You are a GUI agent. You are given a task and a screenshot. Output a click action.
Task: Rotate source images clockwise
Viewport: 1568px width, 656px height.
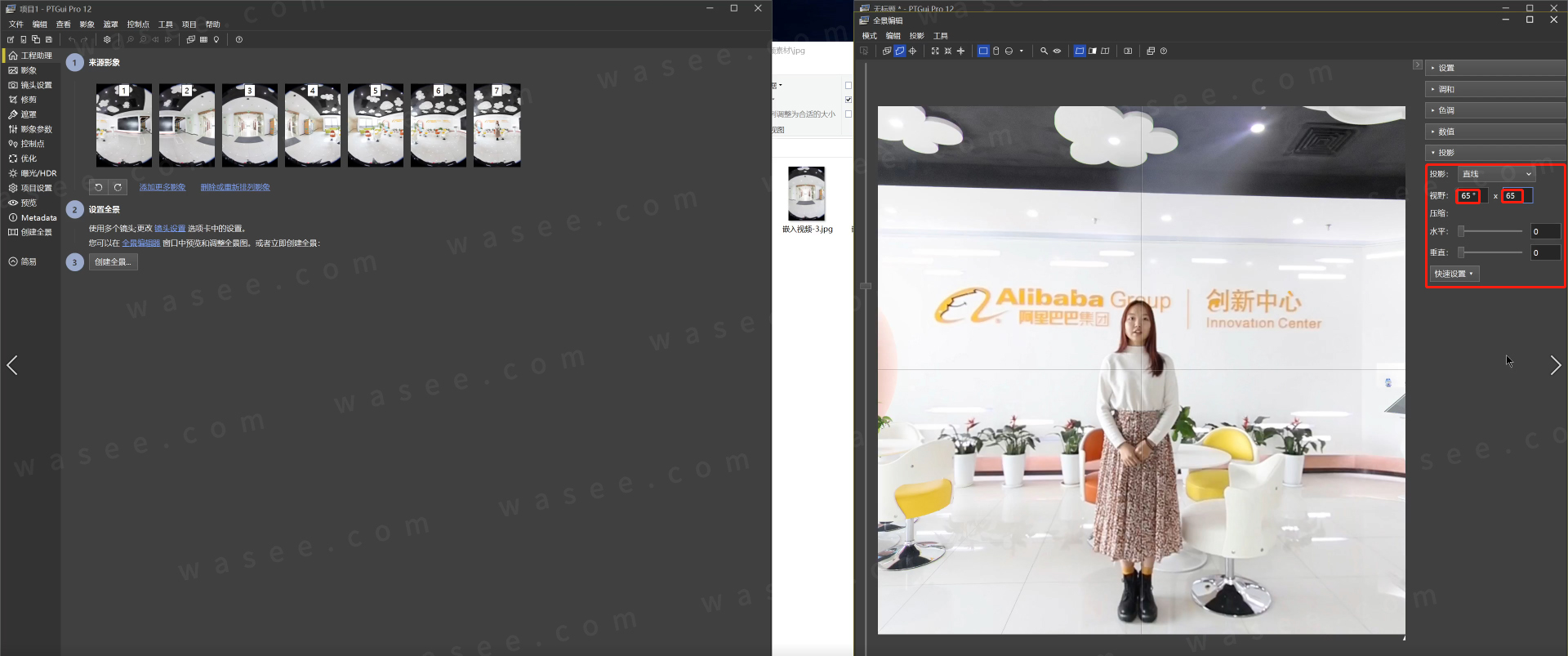coord(118,187)
